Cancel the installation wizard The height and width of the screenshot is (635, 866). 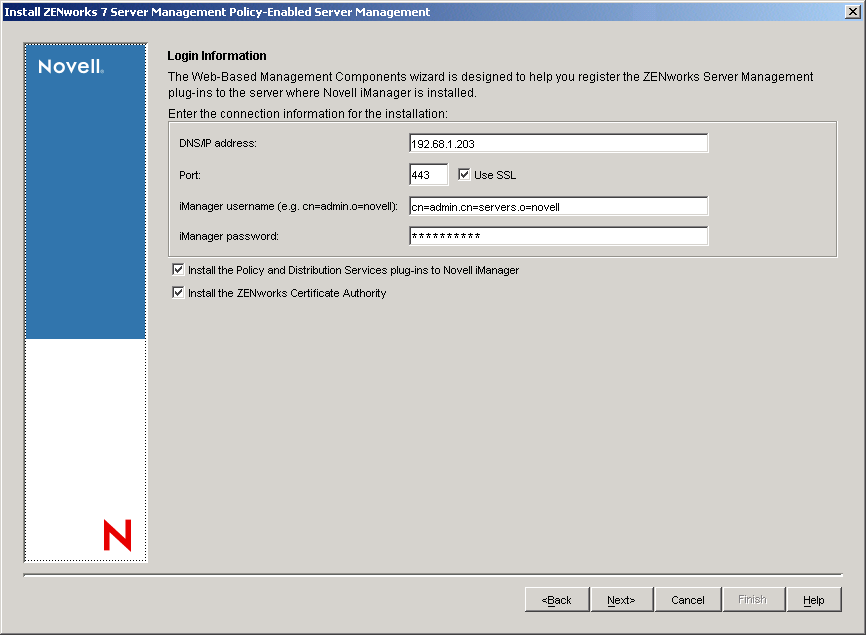click(x=687, y=599)
